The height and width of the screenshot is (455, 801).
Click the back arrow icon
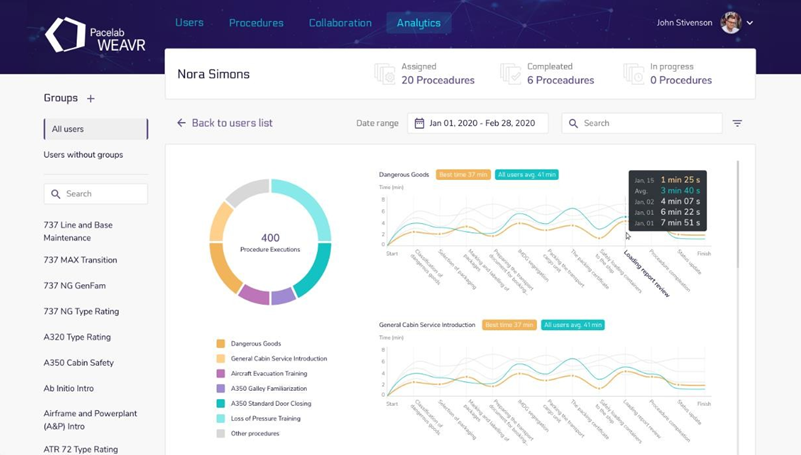pos(181,123)
